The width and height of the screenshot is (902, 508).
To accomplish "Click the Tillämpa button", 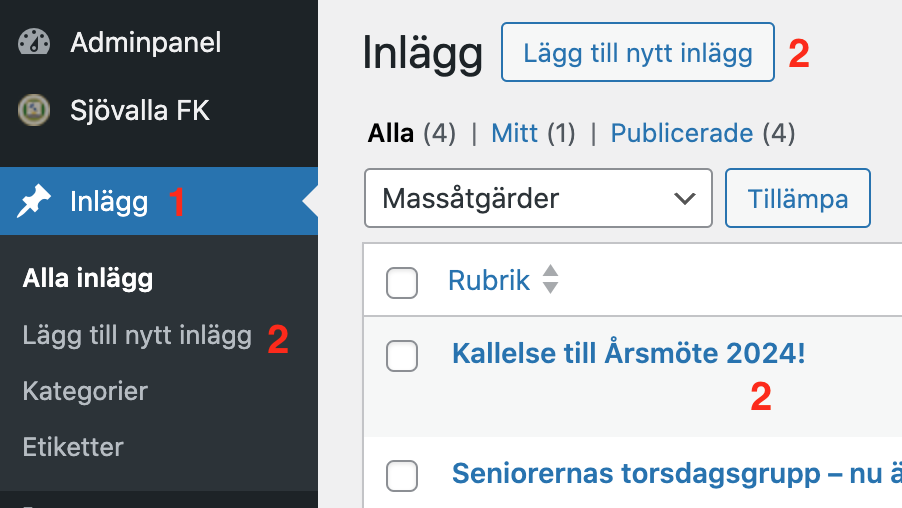I will tap(797, 198).
